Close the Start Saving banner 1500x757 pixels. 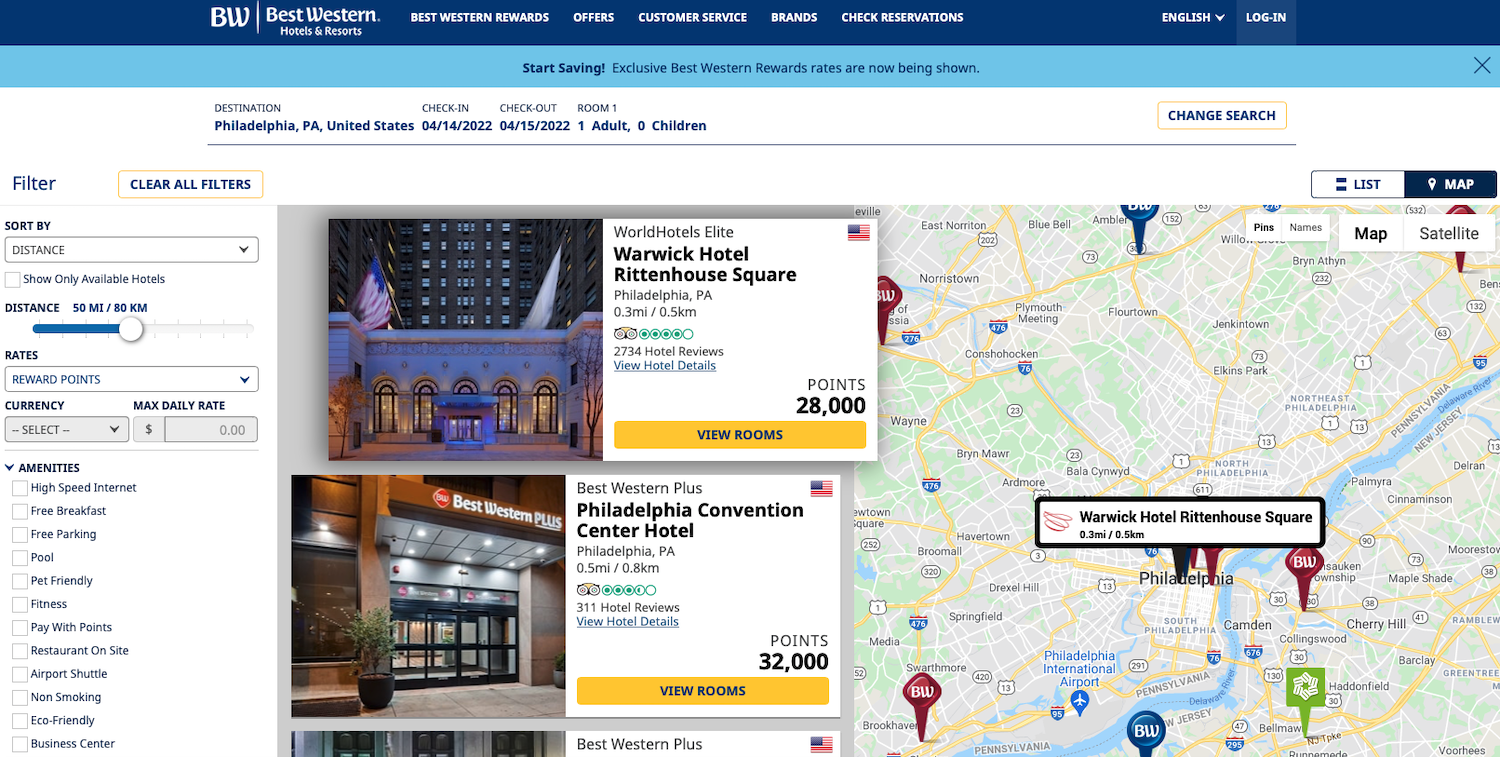1482,66
